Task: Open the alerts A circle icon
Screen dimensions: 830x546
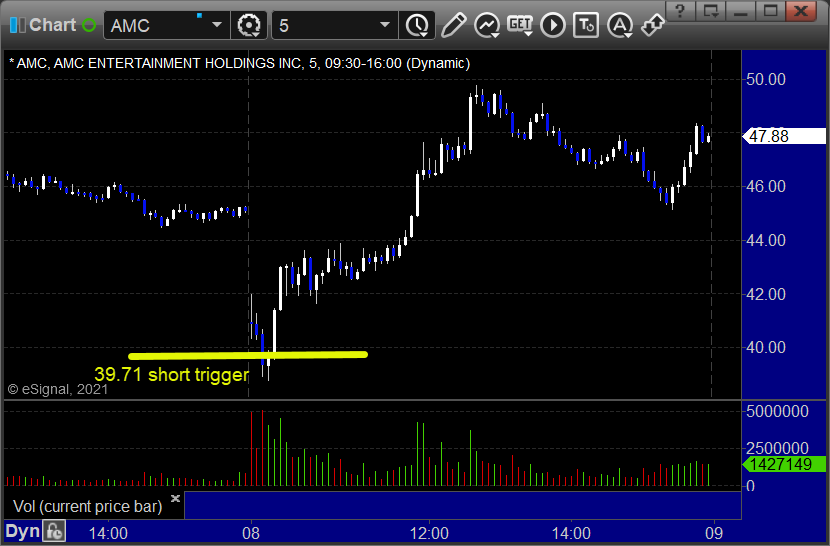Action: click(x=619, y=25)
